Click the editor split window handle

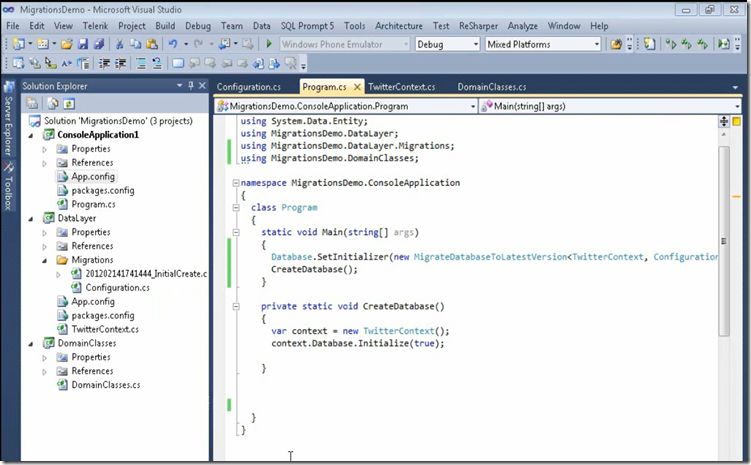coord(724,121)
